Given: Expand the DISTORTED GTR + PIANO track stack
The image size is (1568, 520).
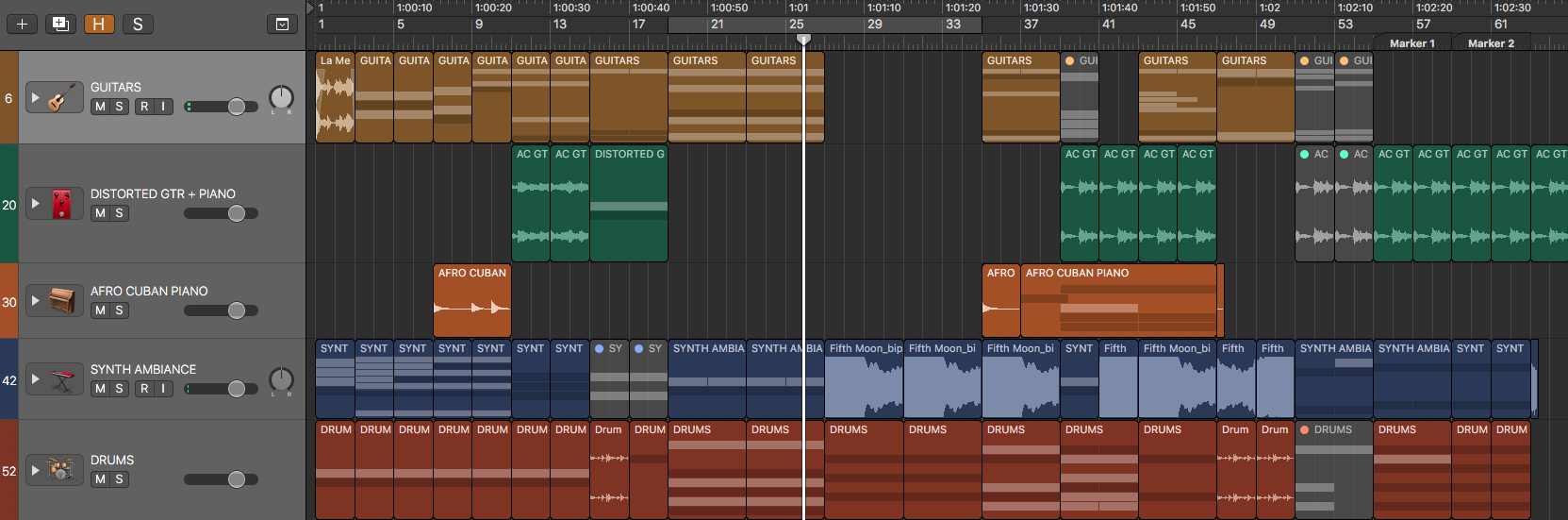Looking at the screenshot, I should [x=35, y=203].
